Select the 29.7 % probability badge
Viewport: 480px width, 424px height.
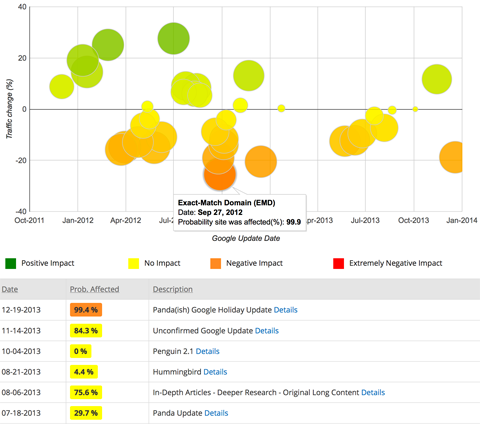pyautogui.click(x=86, y=413)
